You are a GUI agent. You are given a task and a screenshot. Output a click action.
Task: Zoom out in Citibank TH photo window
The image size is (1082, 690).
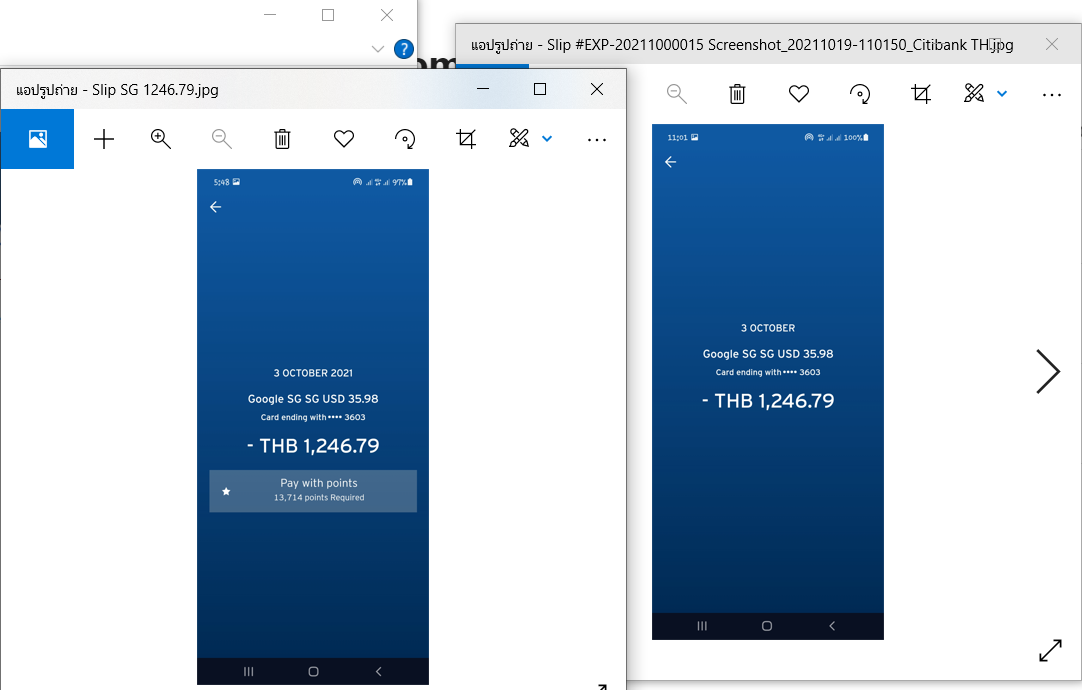point(677,94)
